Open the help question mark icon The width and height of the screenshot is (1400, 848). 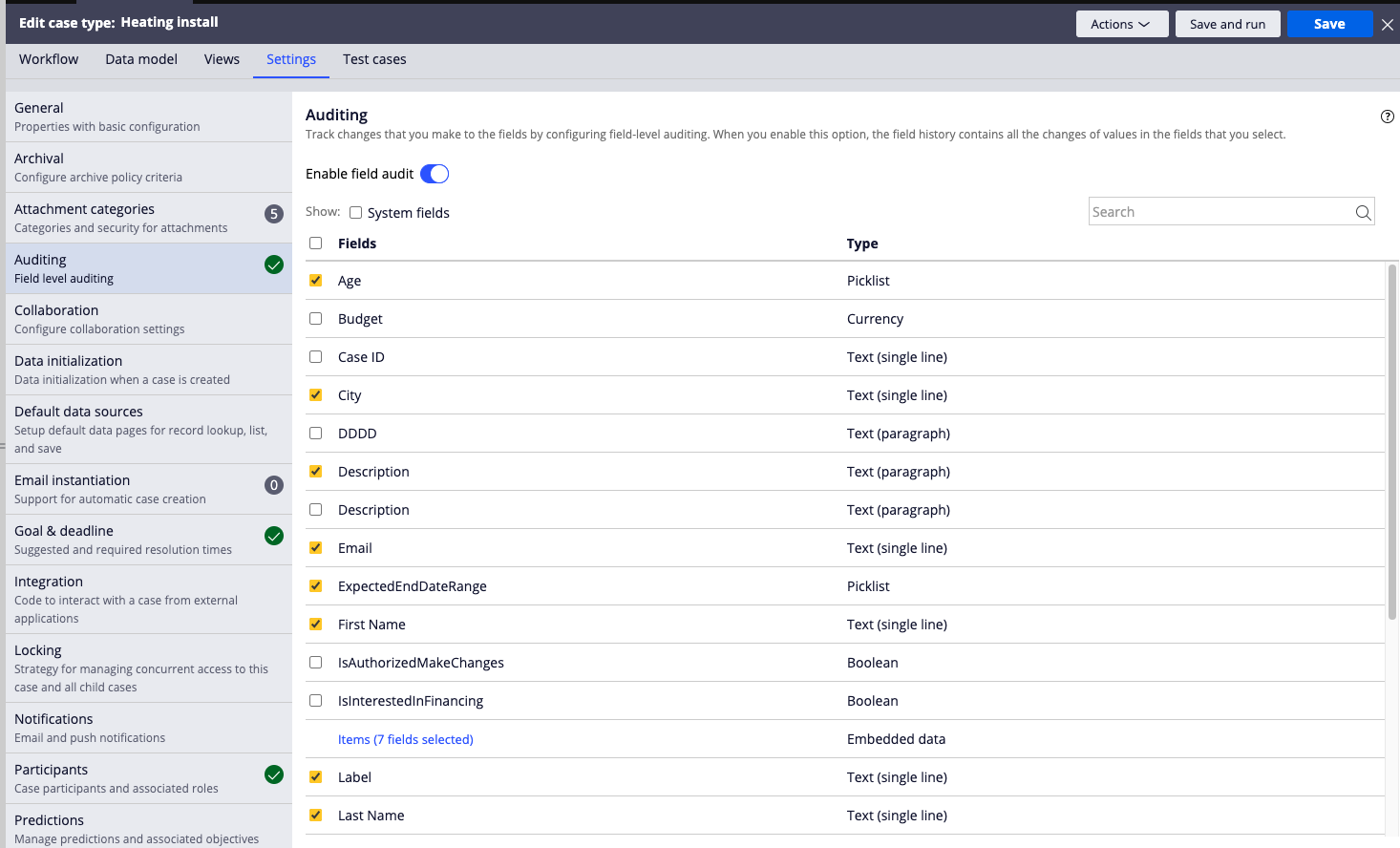[1388, 116]
